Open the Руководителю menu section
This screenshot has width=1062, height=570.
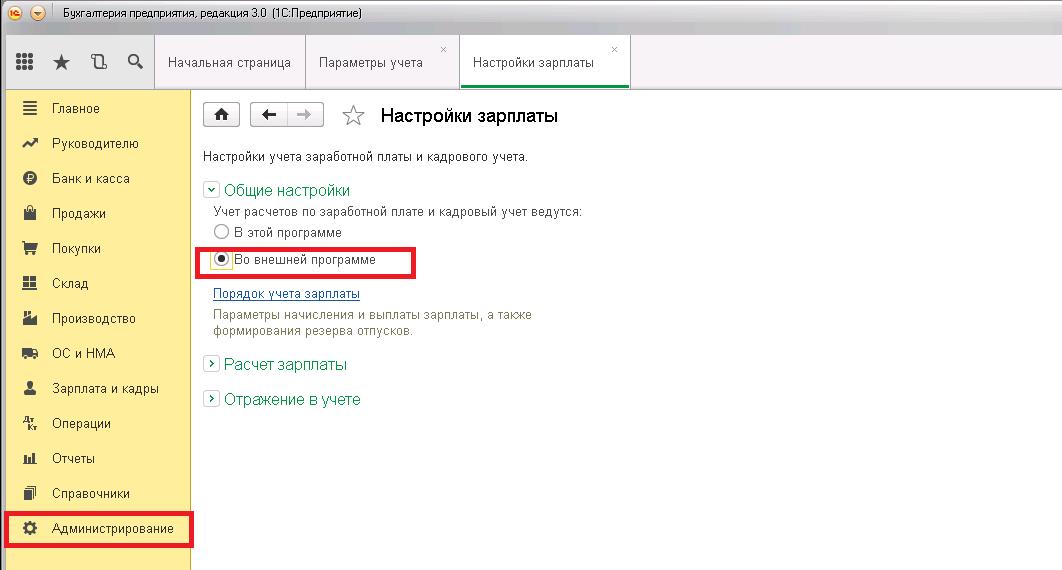[x=95, y=144]
